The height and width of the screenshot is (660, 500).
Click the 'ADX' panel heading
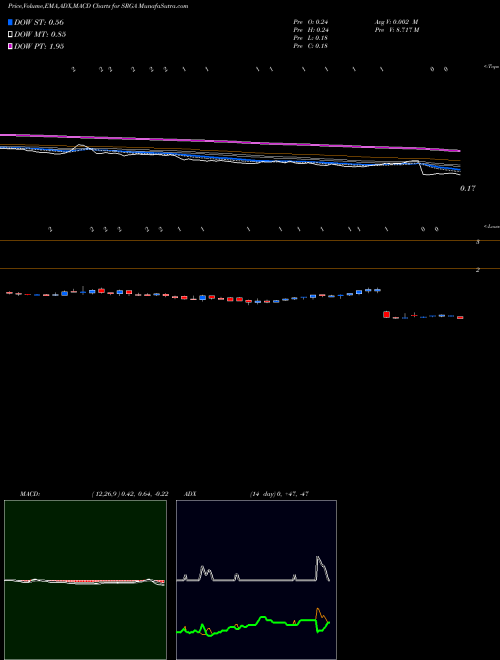tap(190, 494)
